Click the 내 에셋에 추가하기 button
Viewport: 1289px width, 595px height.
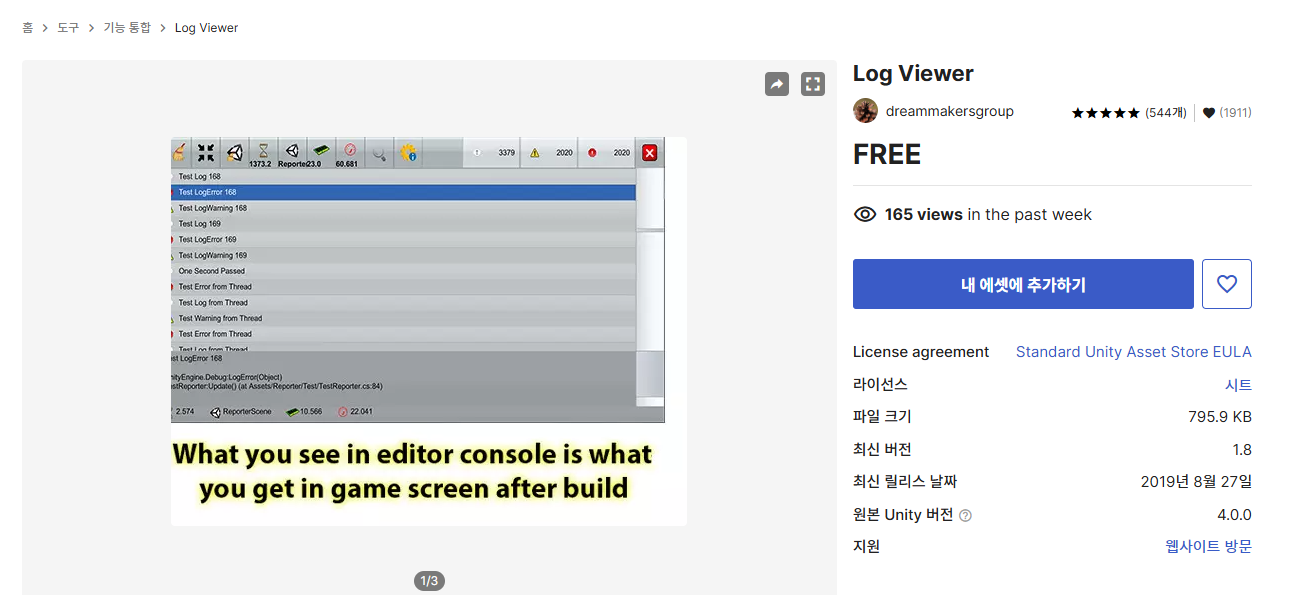pyautogui.click(x=1023, y=284)
